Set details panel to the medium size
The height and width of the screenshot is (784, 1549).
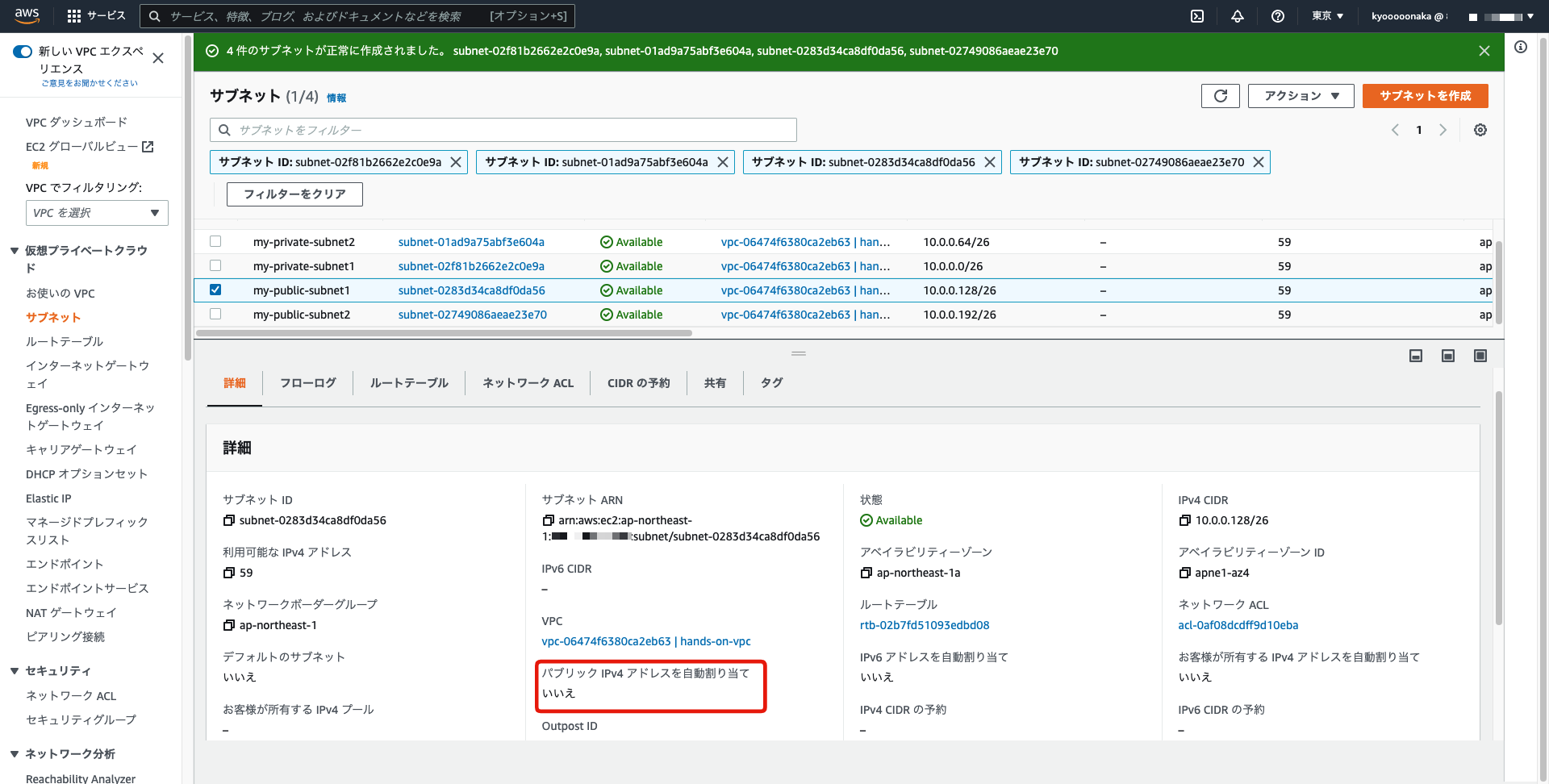1448,356
